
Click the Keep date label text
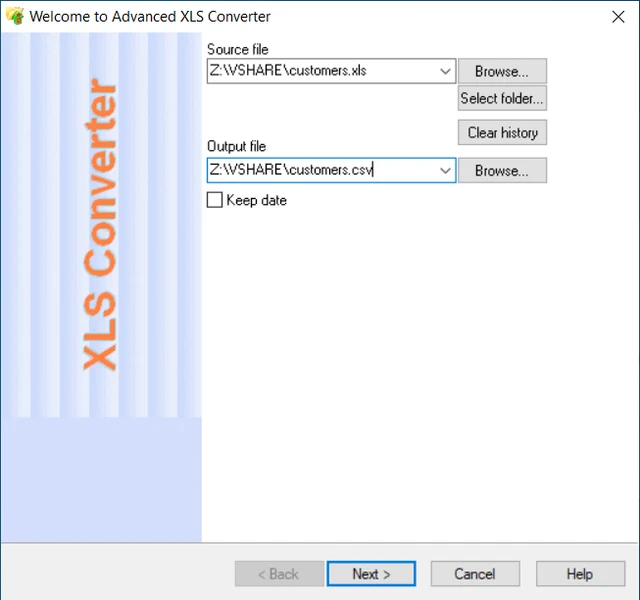[x=256, y=200]
